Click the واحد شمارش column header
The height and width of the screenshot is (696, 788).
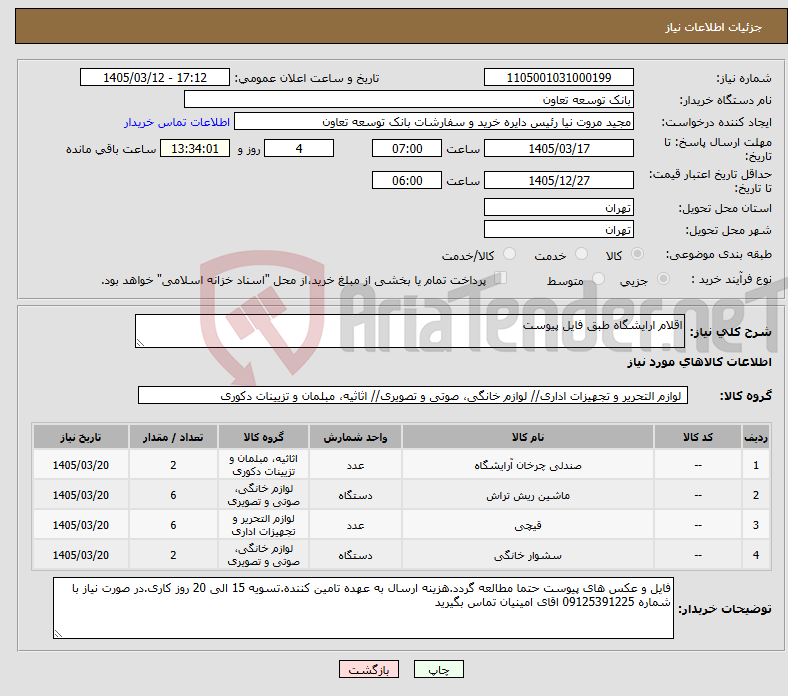coord(355,437)
